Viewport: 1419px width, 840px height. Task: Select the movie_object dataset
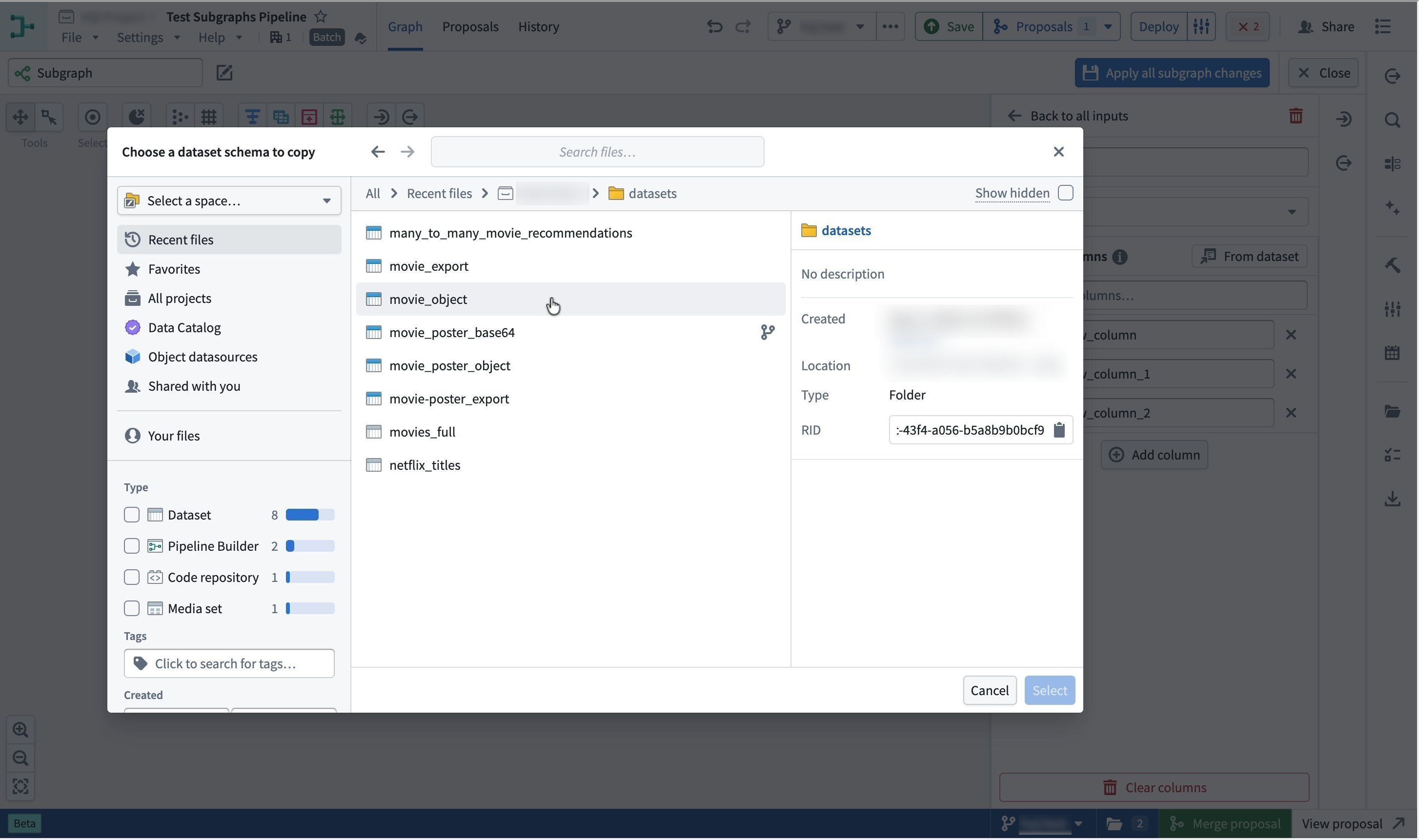(570, 300)
